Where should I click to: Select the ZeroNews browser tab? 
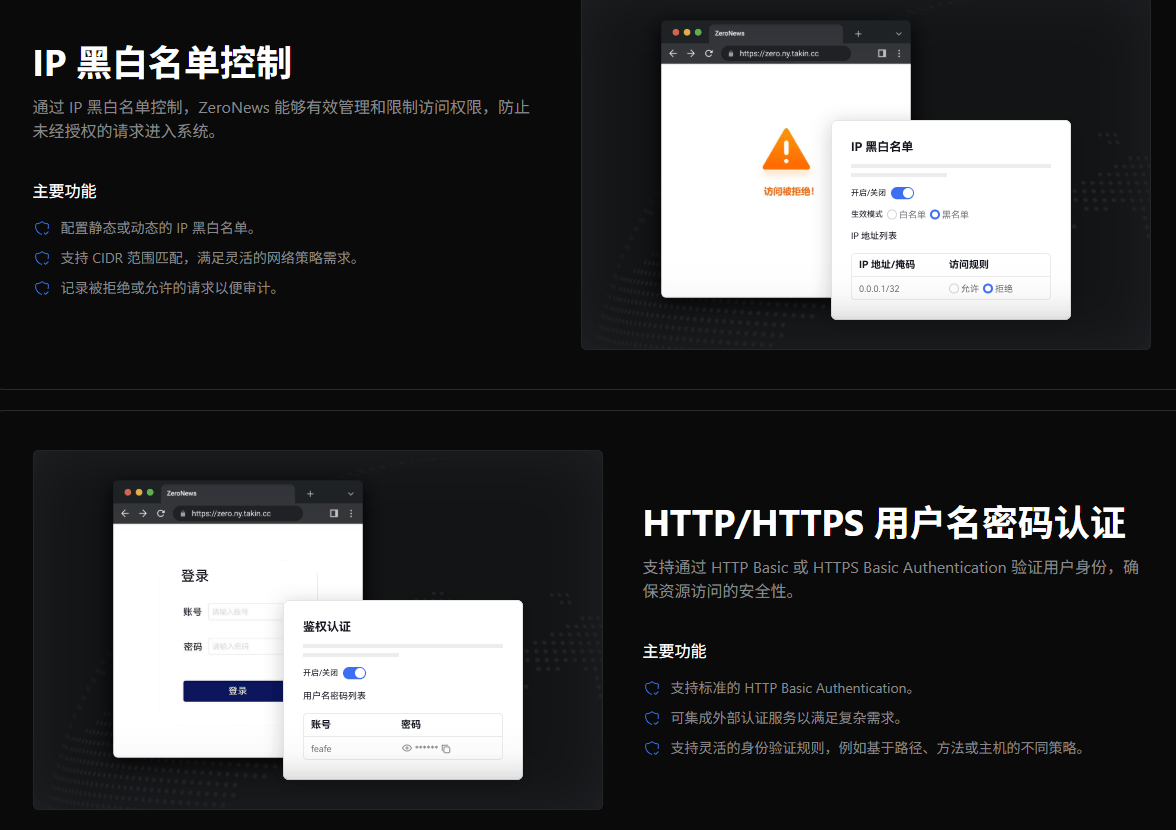728,34
